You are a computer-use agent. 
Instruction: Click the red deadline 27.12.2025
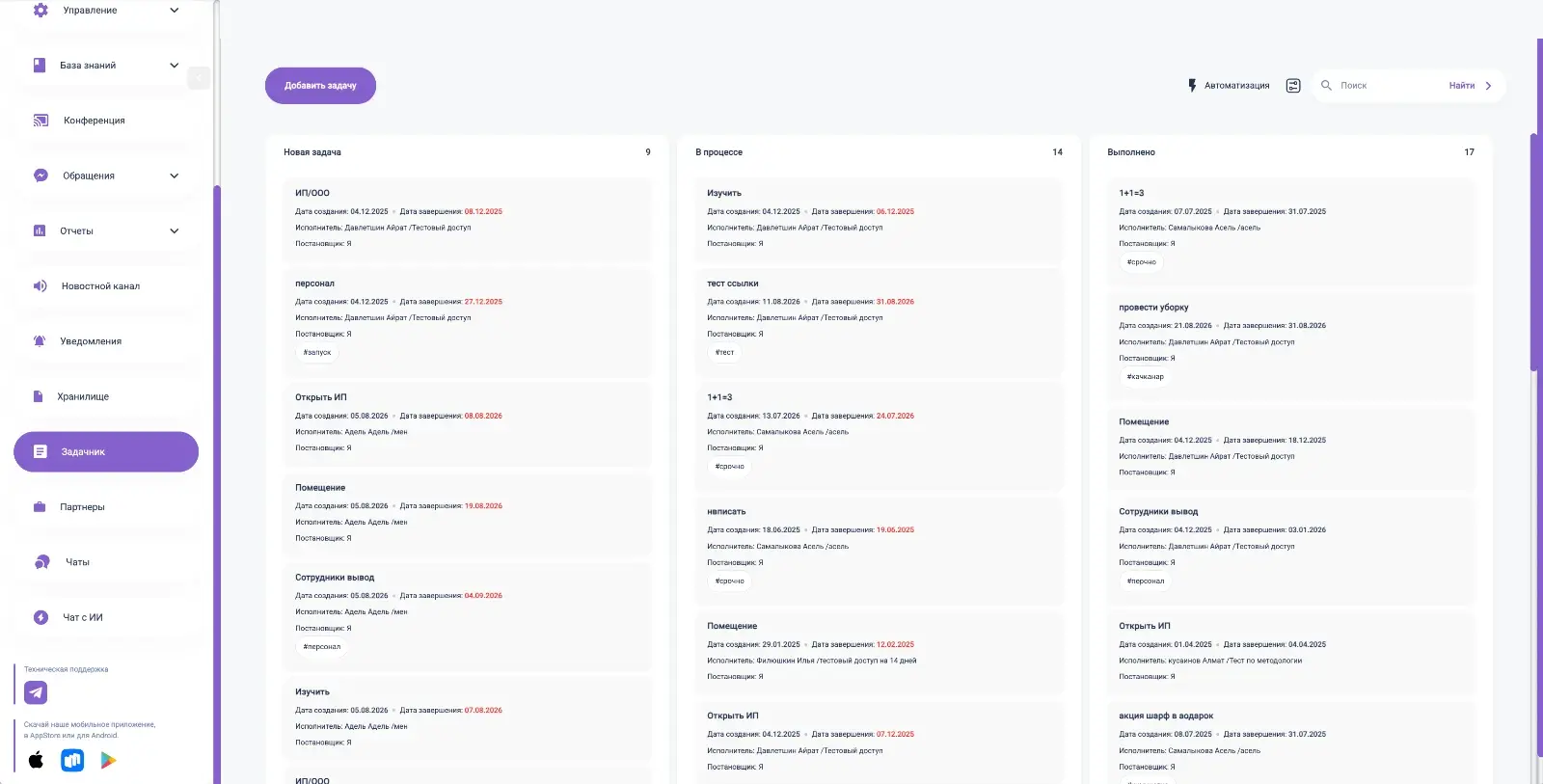tap(483, 302)
